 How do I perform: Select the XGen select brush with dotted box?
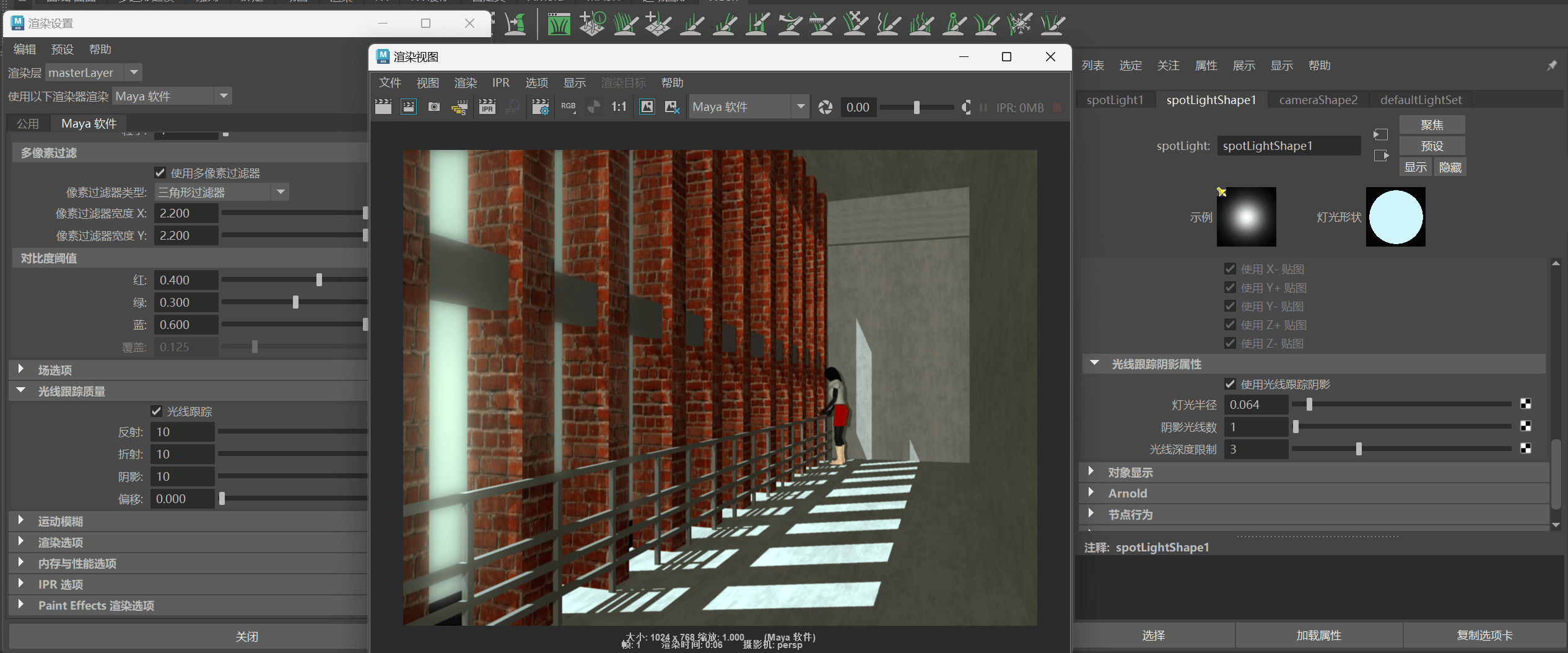1052,24
